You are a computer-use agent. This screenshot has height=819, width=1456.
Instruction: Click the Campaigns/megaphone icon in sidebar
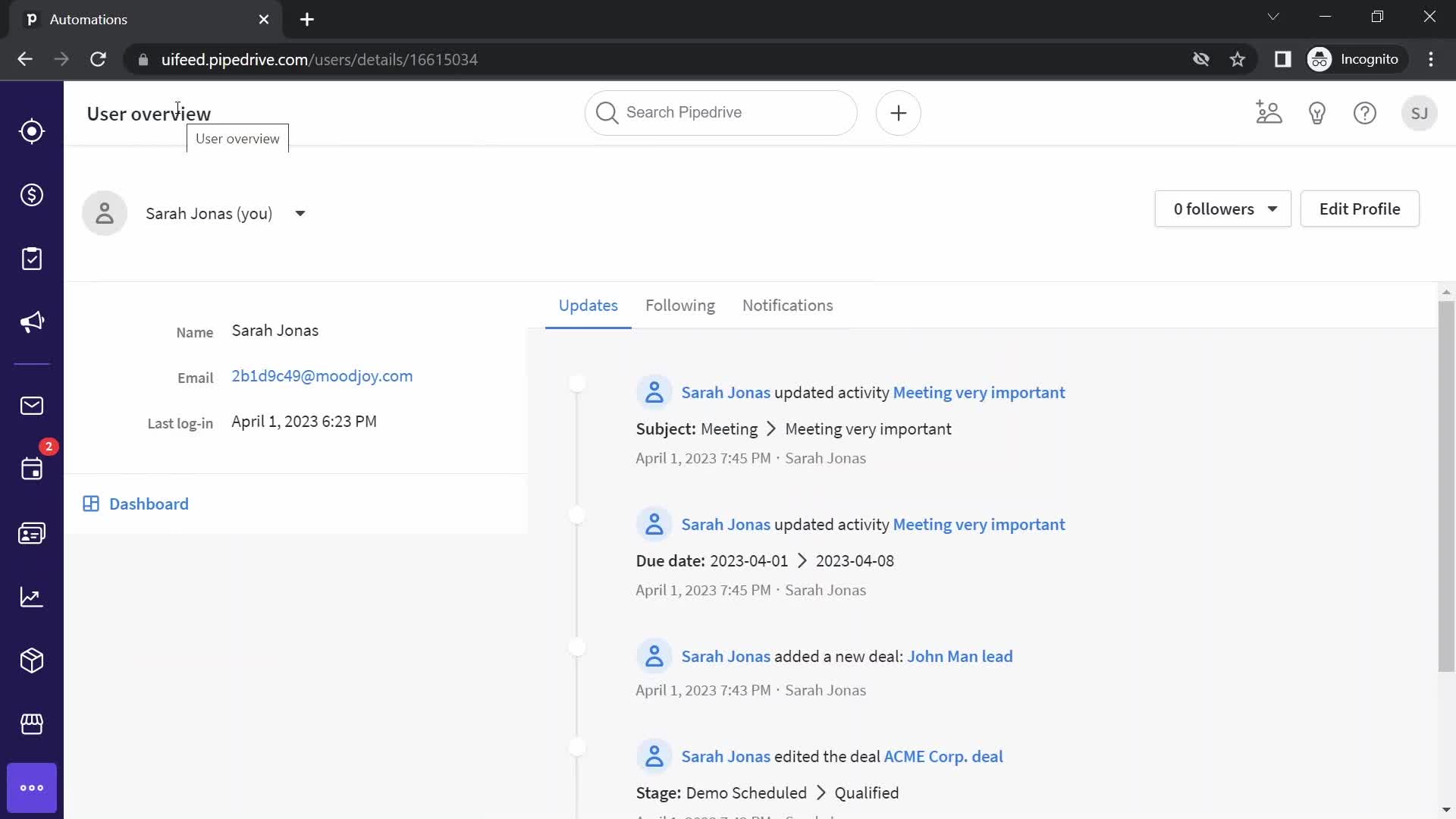point(32,322)
